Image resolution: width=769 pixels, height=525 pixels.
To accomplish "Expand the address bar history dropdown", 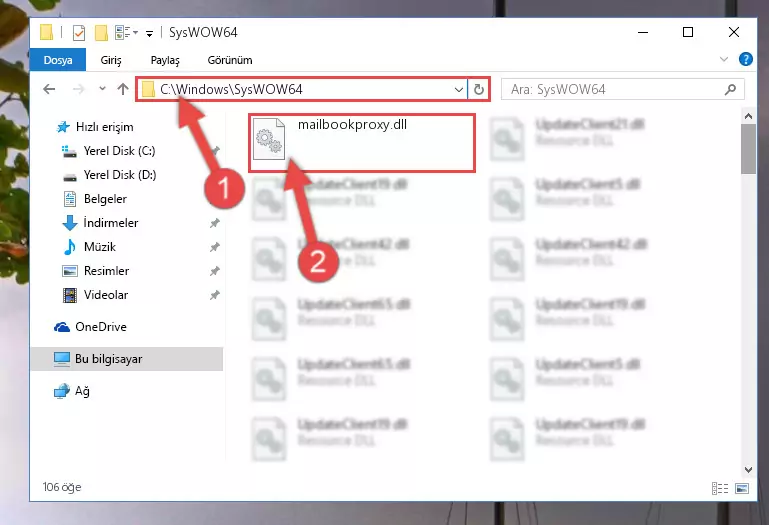I will point(459,90).
